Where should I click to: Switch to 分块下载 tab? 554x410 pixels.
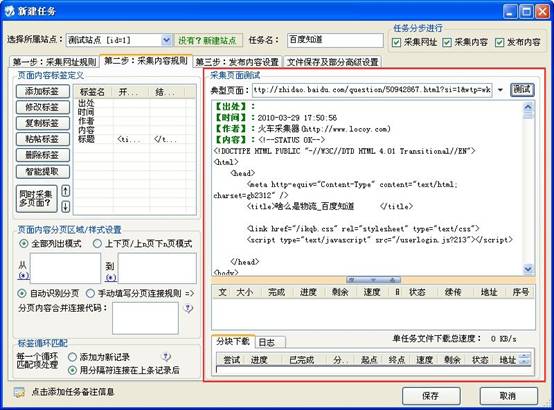[233, 341]
